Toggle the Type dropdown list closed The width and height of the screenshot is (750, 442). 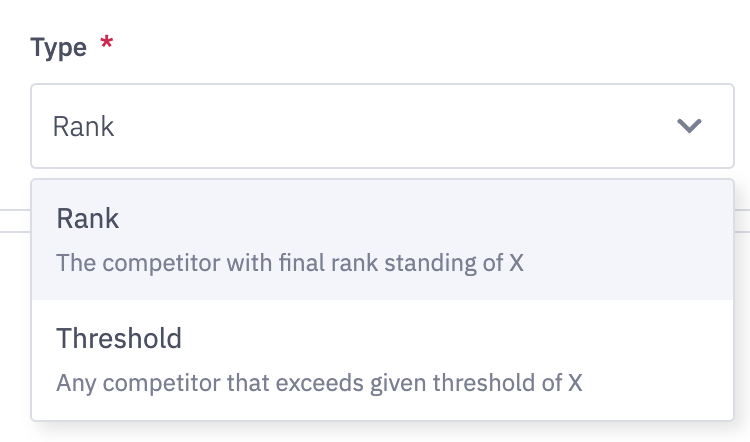(690, 126)
